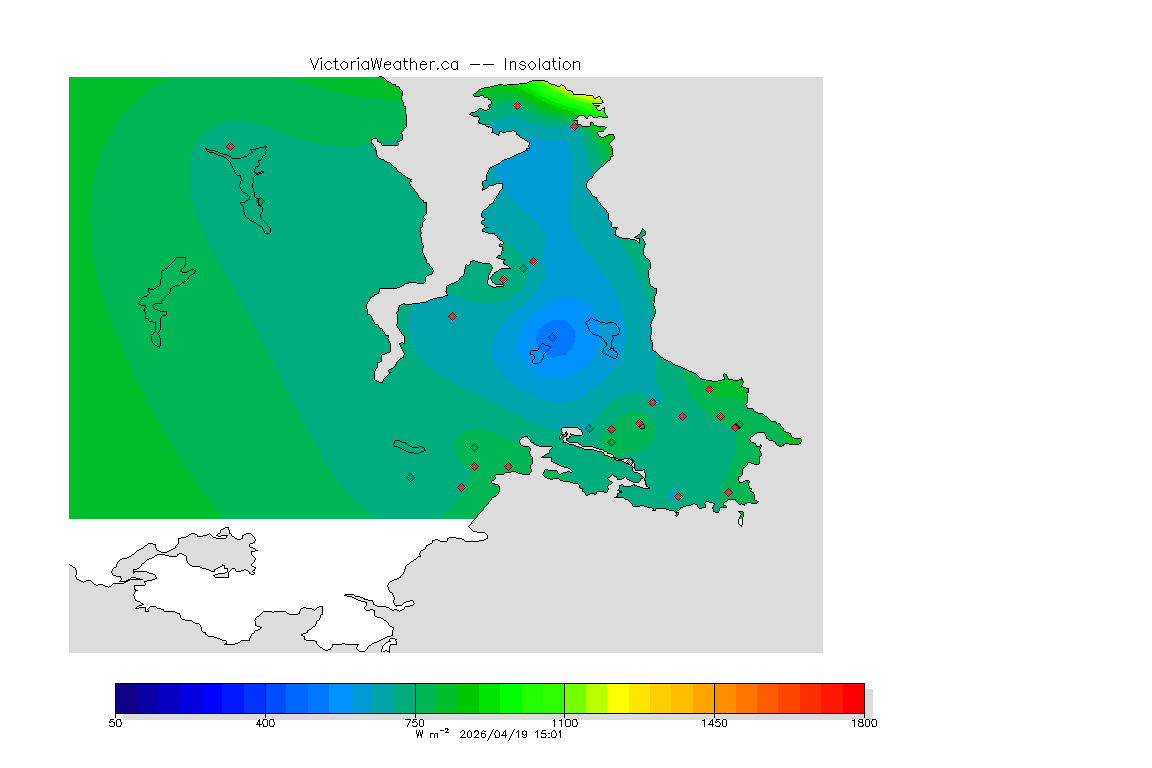This screenshot has height=768, width=1152.
Task: Click the 400 tick label on the colorbar
Action: (265, 722)
